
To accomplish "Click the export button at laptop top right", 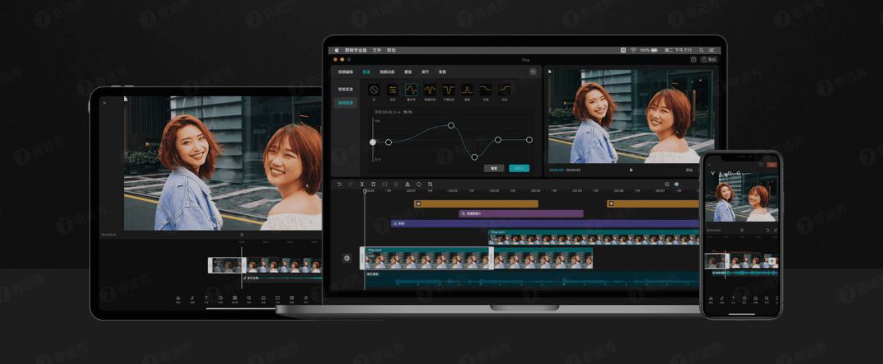I will [x=710, y=59].
